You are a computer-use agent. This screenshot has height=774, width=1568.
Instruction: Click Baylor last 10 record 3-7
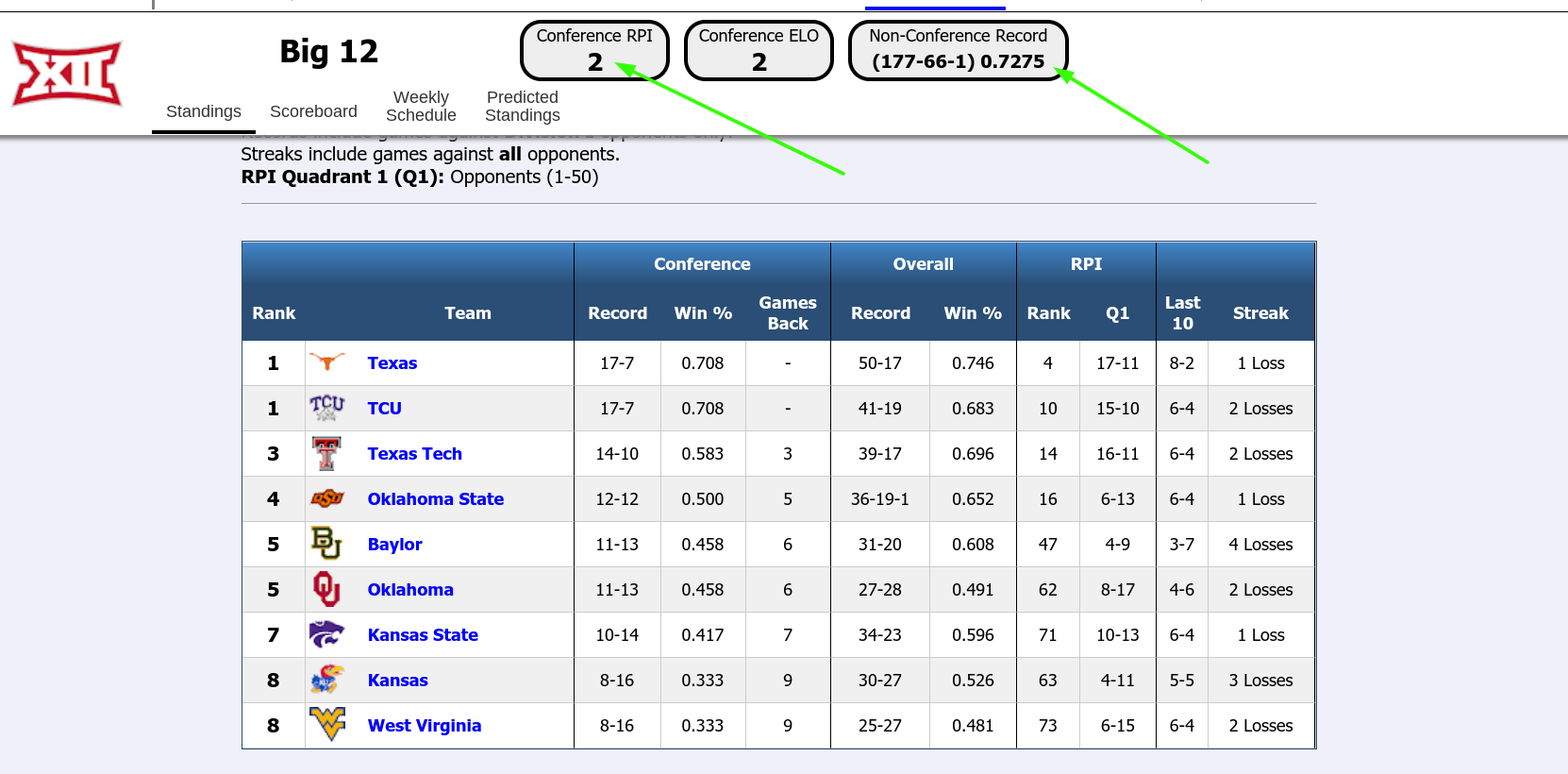click(1182, 545)
